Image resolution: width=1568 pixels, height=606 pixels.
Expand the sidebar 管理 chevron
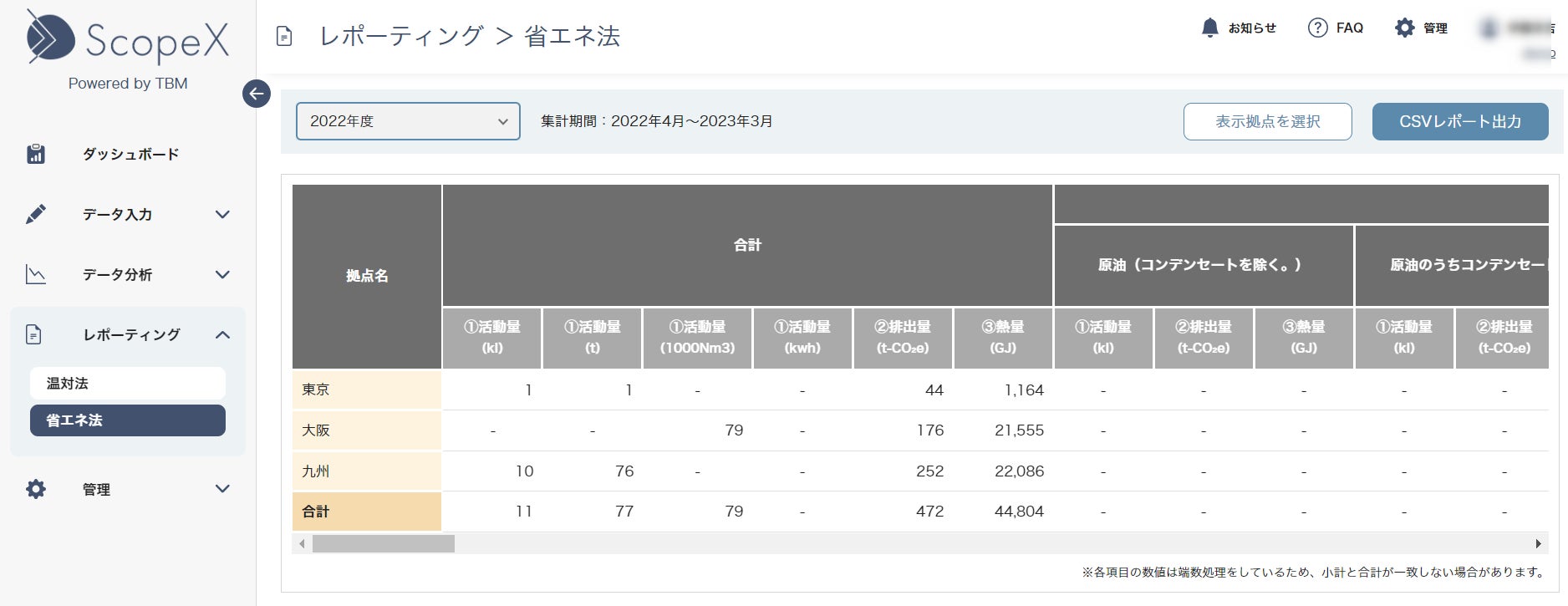(x=222, y=489)
